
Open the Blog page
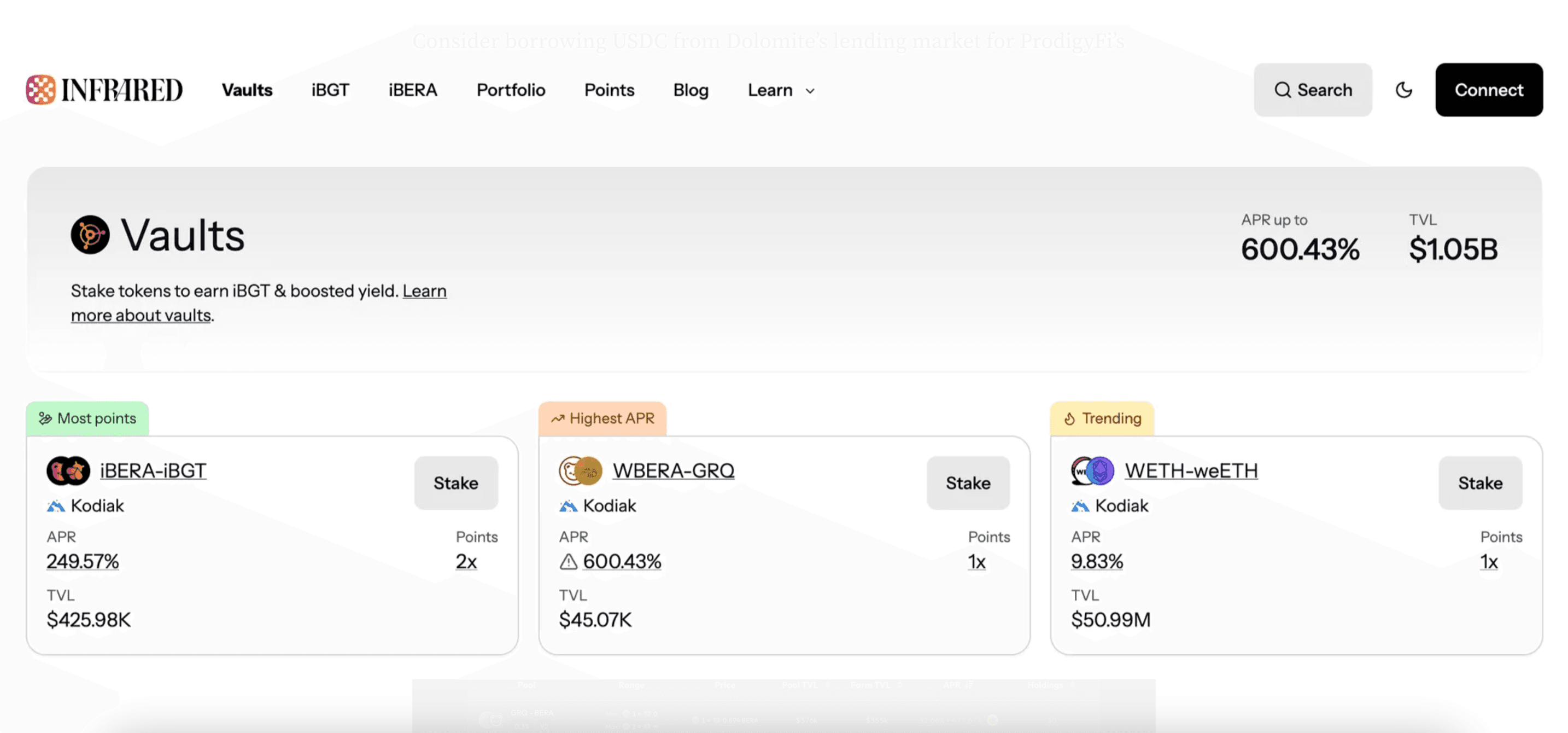tap(691, 90)
